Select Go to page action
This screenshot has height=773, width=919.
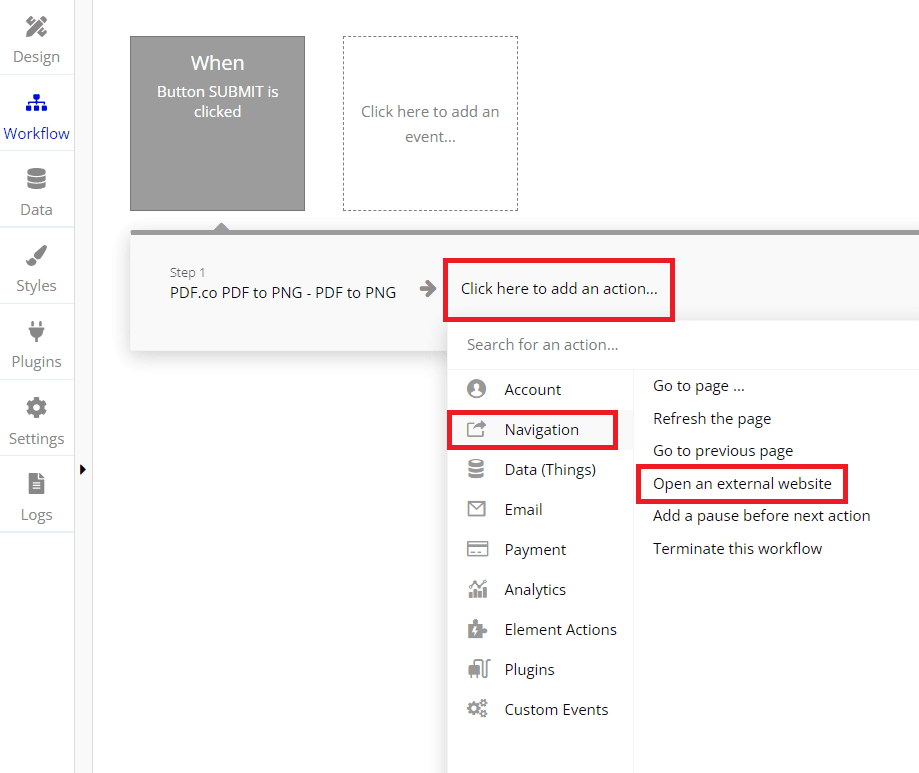pos(698,386)
